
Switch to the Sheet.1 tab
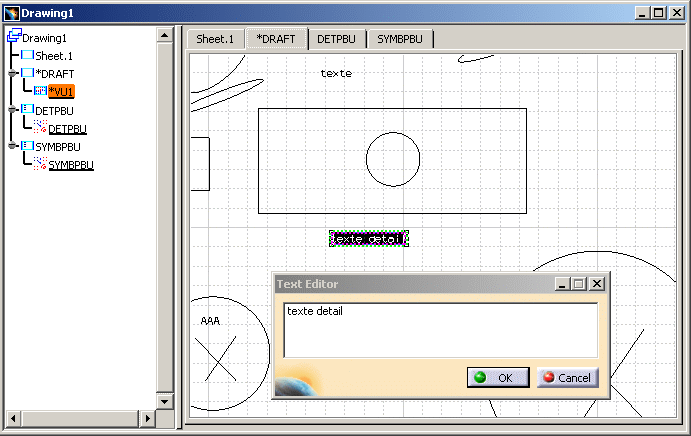[x=215, y=39]
